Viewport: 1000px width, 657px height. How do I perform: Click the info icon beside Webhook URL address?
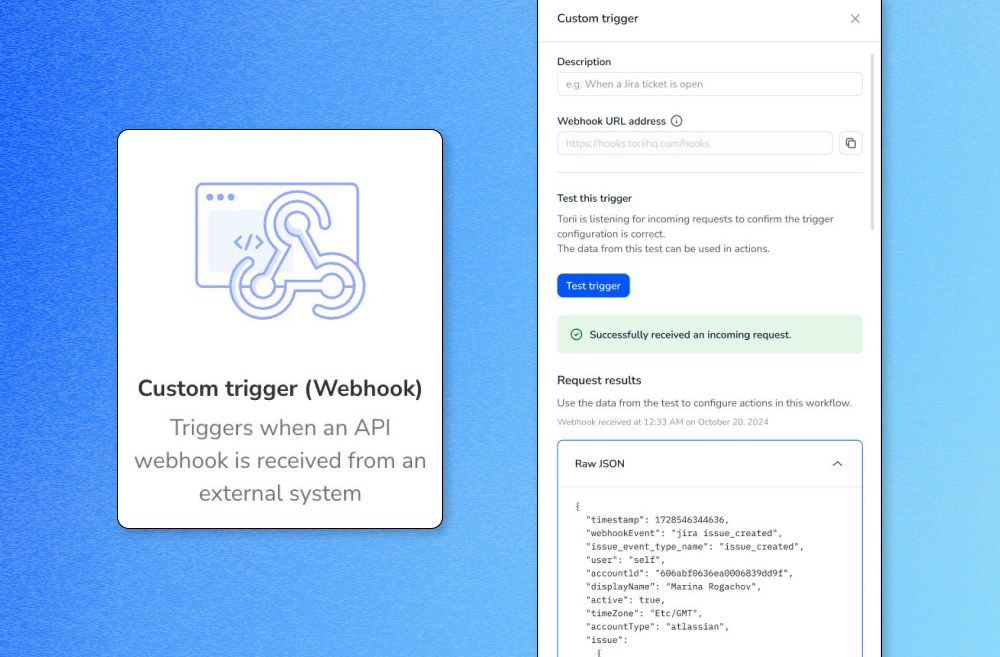[677, 121]
